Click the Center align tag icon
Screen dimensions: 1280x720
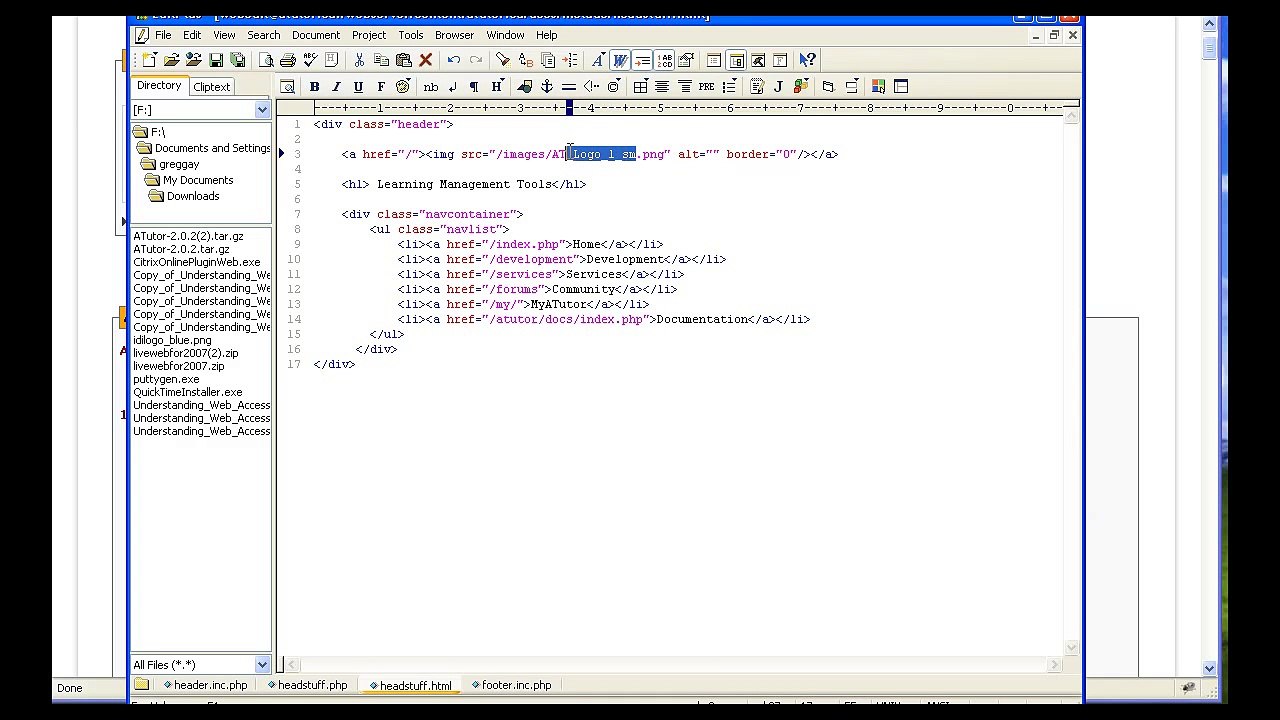click(662, 87)
